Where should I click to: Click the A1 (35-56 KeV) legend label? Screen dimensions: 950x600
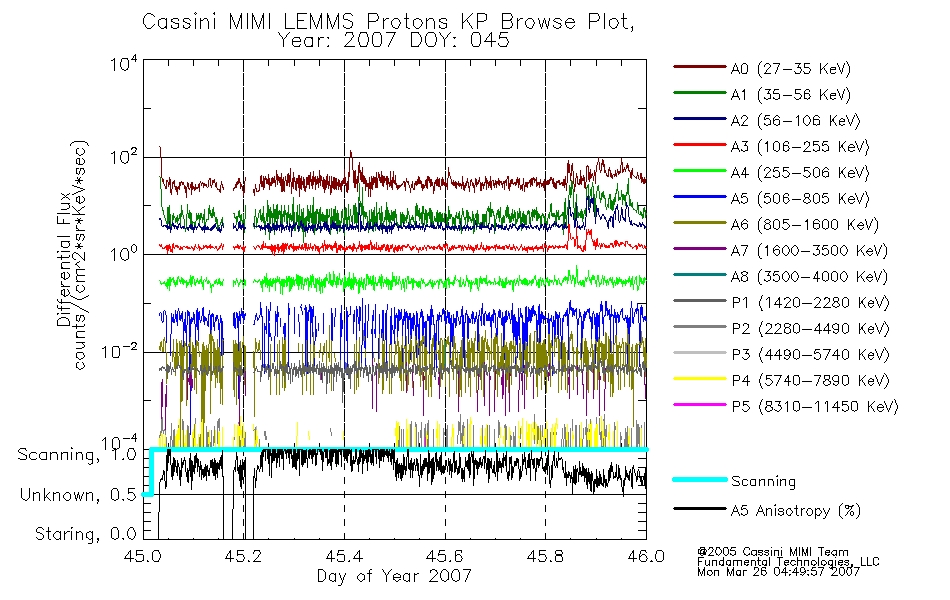(x=790, y=95)
